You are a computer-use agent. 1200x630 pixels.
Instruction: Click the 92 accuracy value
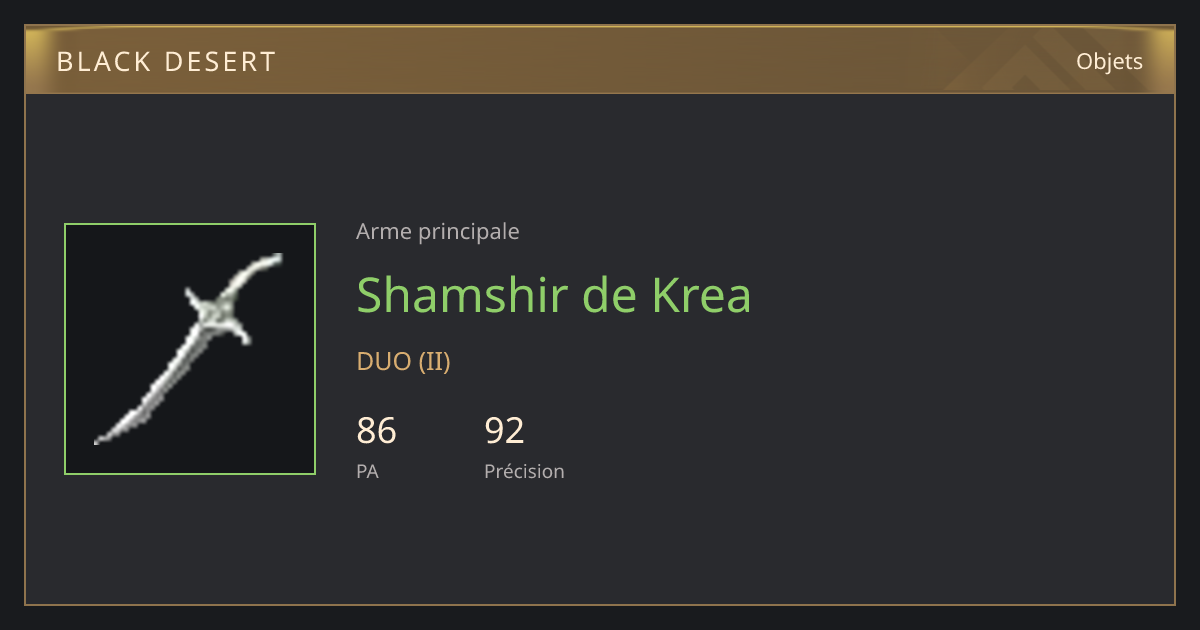tap(505, 431)
